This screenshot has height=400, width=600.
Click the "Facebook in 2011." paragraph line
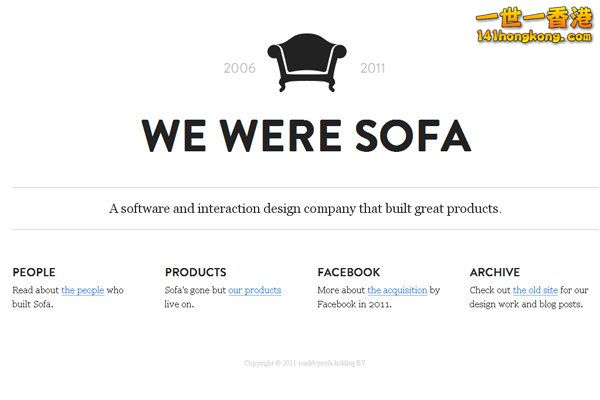[354, 304]
